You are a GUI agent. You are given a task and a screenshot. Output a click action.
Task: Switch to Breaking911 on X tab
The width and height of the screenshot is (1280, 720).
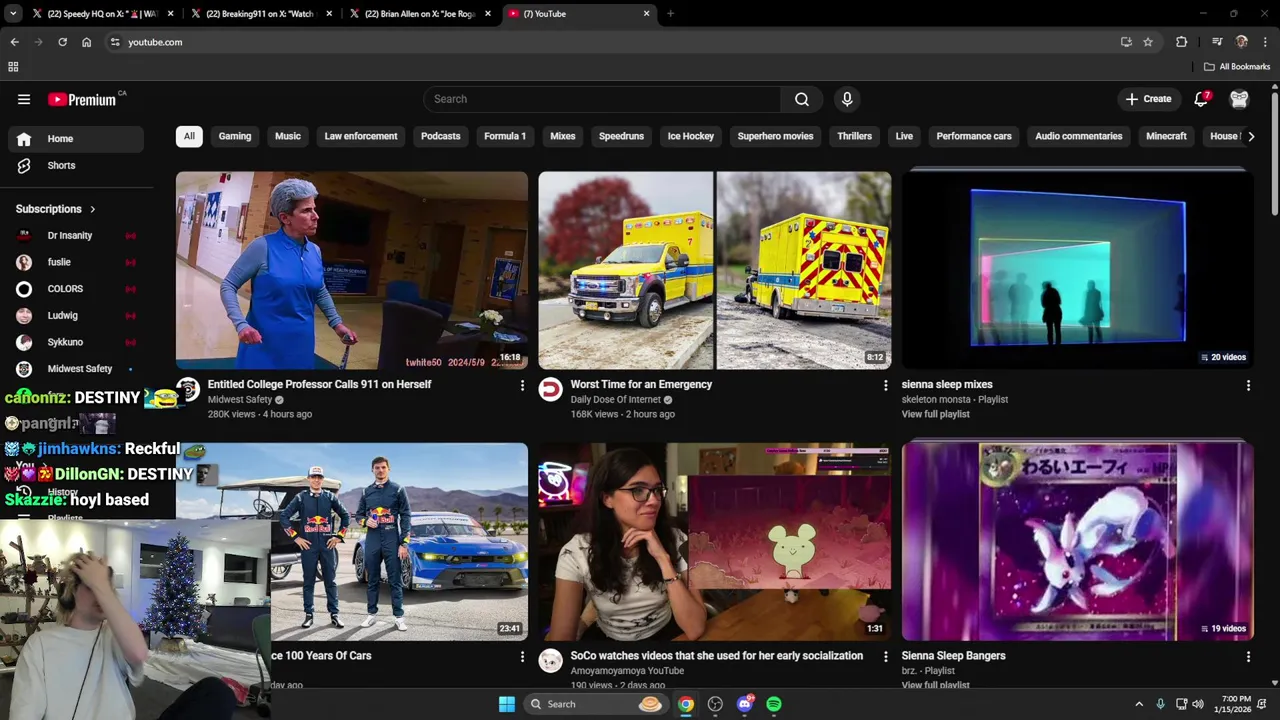[260, 14]
